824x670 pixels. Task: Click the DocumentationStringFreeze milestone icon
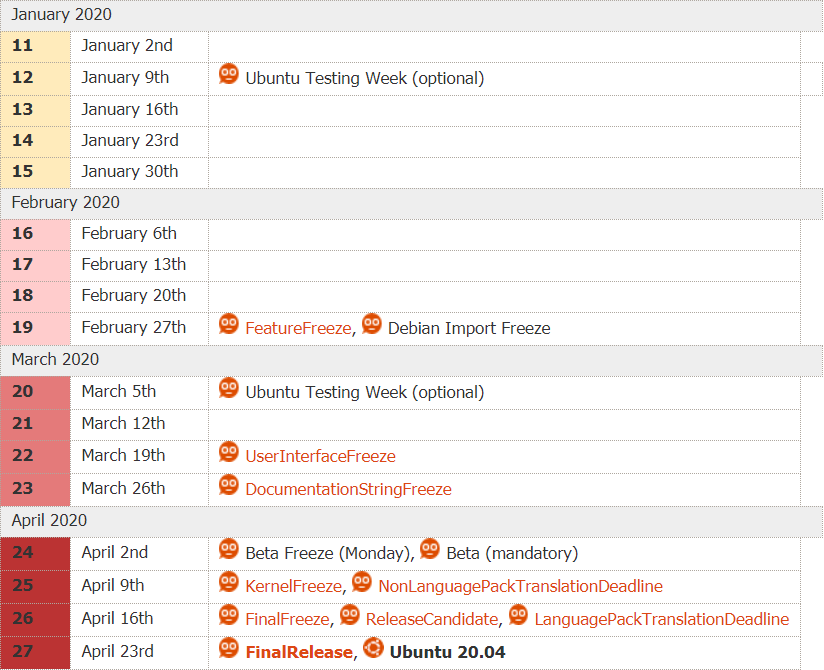coord(228,485)
